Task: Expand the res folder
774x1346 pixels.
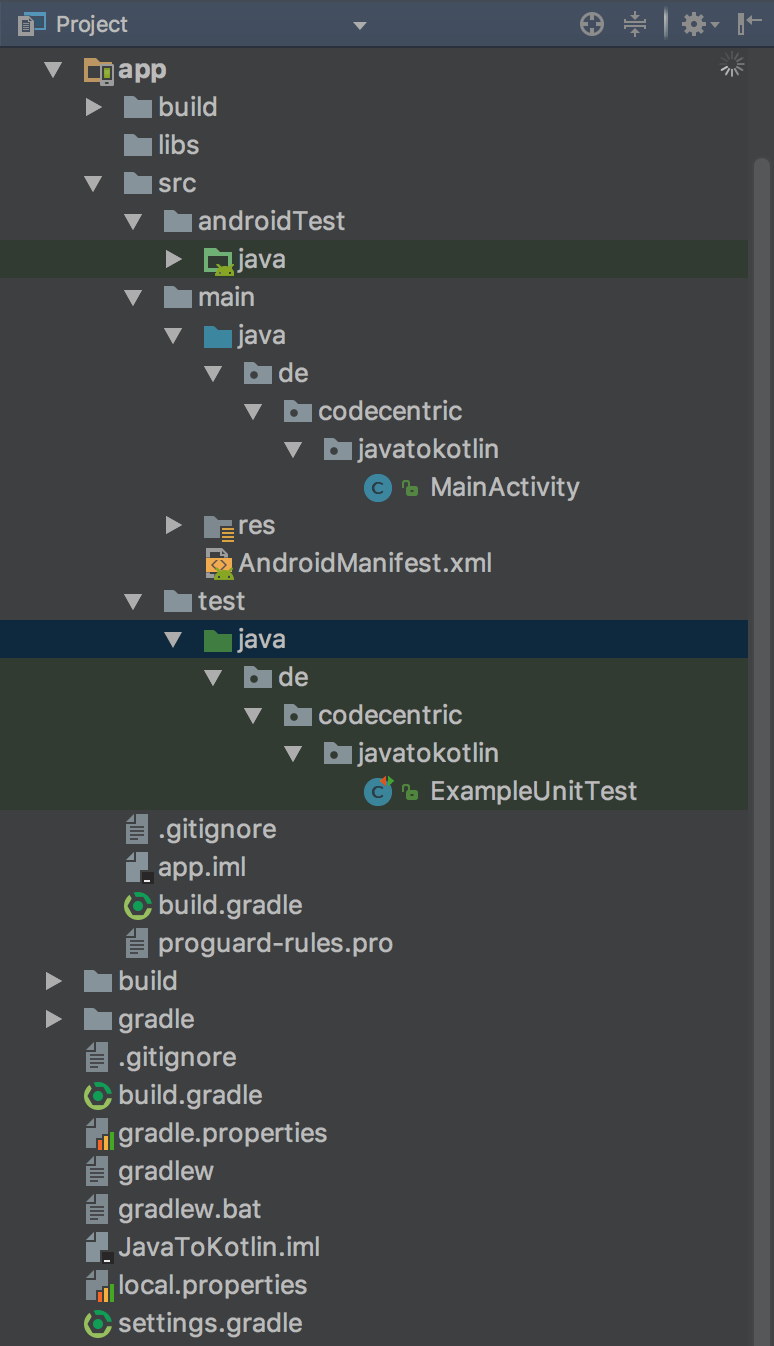Action: (174, 525)
